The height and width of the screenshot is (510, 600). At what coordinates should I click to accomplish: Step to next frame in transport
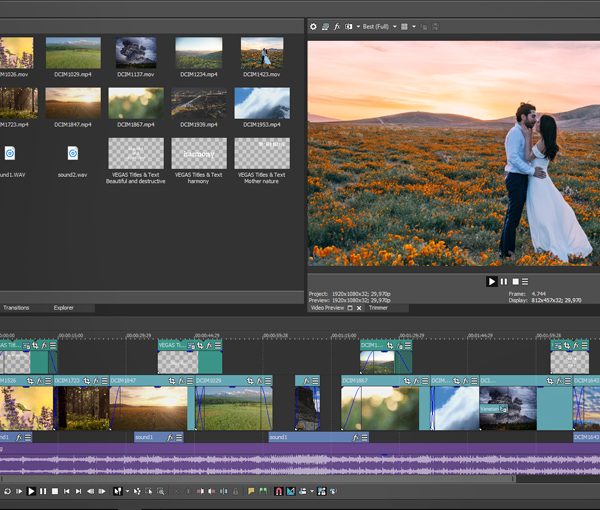[102, 491]
